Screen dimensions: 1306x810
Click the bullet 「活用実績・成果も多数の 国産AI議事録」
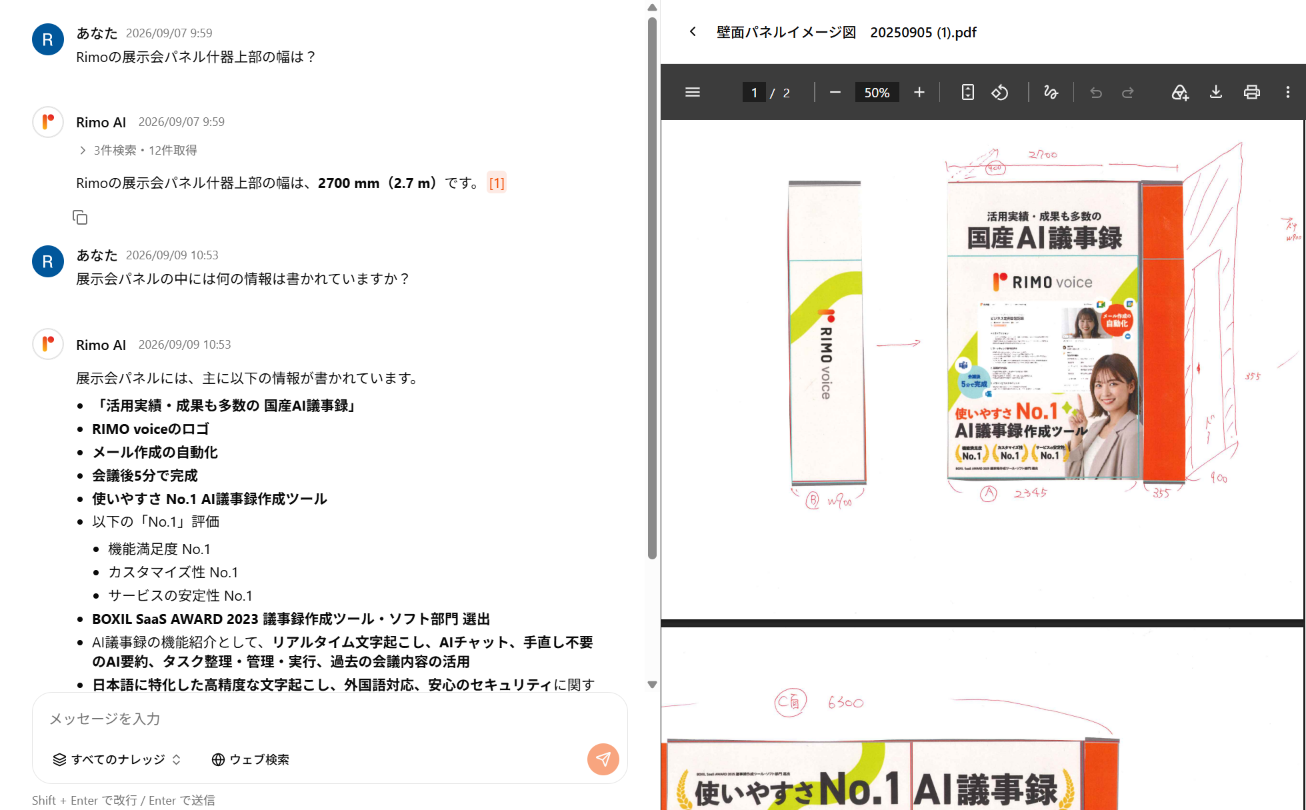(x=225, y=406)
